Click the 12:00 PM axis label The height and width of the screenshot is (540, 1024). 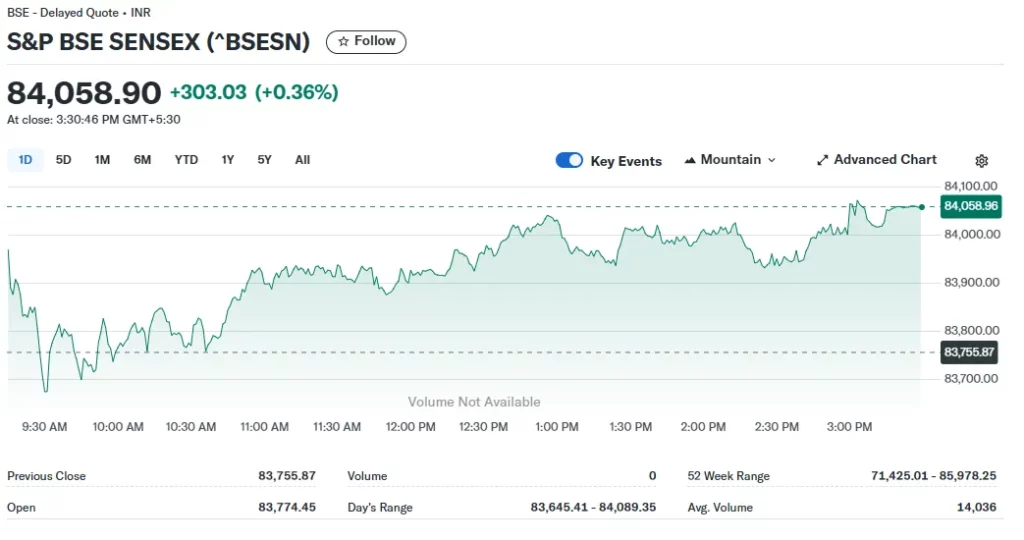(x=410, y=427)
